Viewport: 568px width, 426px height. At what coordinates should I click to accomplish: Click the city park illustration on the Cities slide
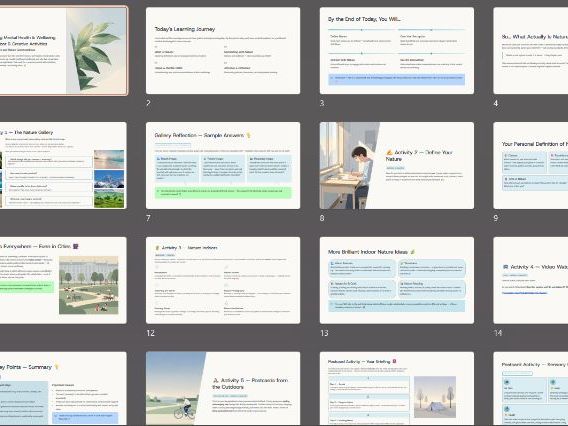(x=89, y=285)
